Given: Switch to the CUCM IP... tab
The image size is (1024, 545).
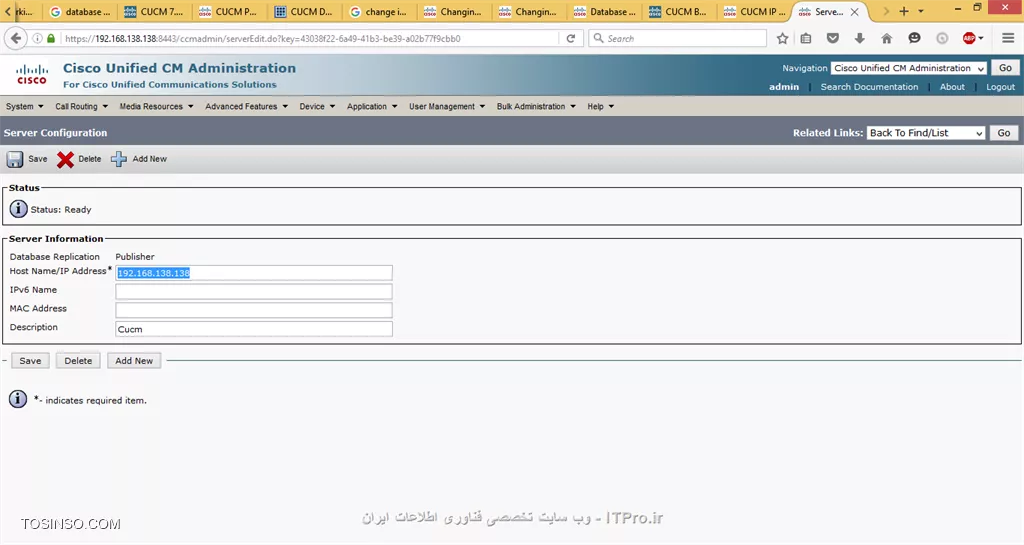Looking at the screenshot, I should 754,12.
